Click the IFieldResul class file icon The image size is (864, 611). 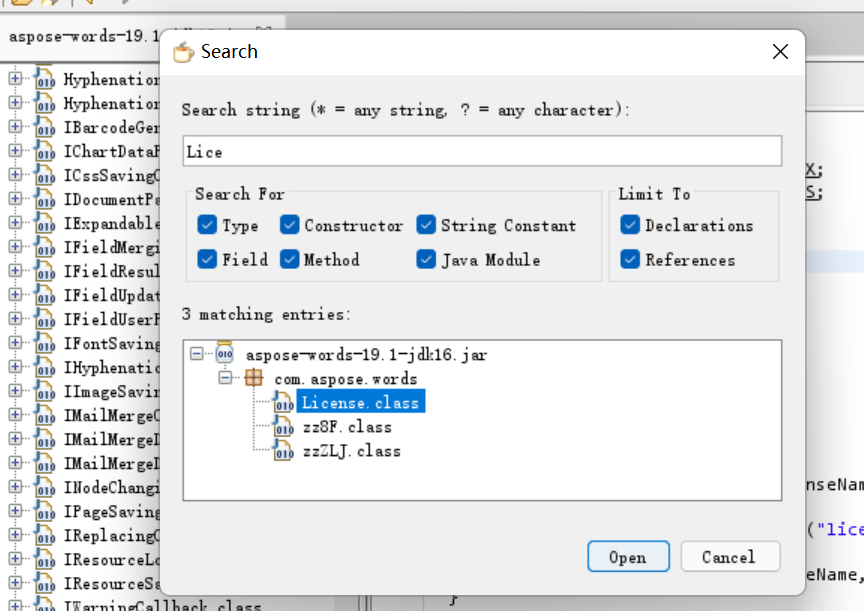point(45,271)
